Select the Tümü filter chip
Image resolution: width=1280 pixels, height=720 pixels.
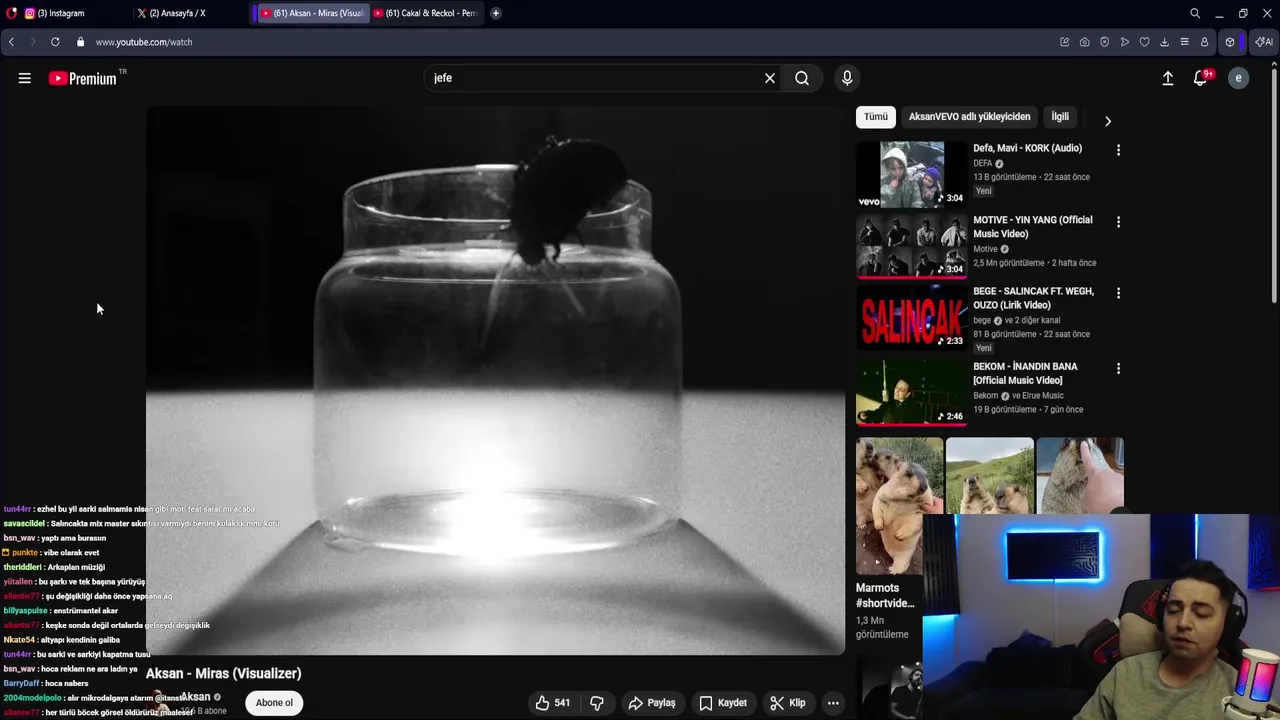pyautogui.click(x=876, y=117)
